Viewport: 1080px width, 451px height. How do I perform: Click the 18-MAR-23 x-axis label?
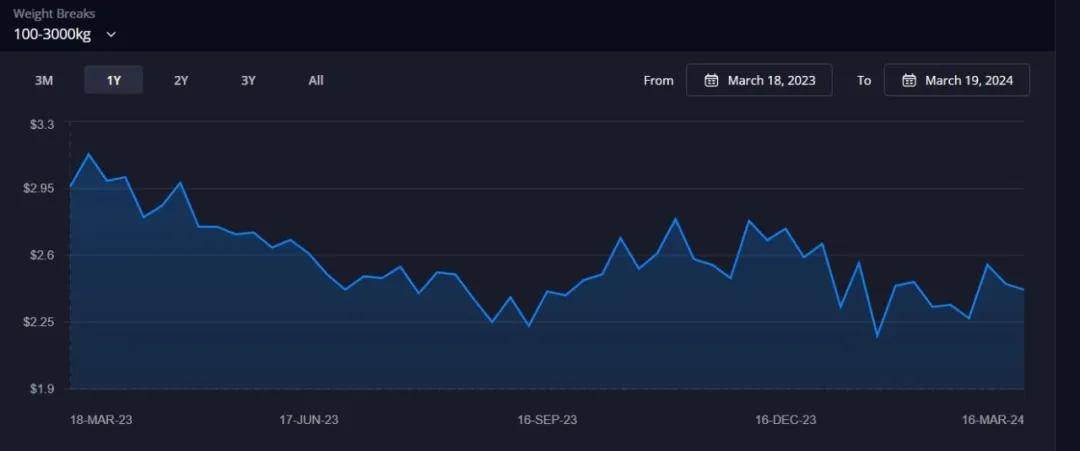click(101, 420)
